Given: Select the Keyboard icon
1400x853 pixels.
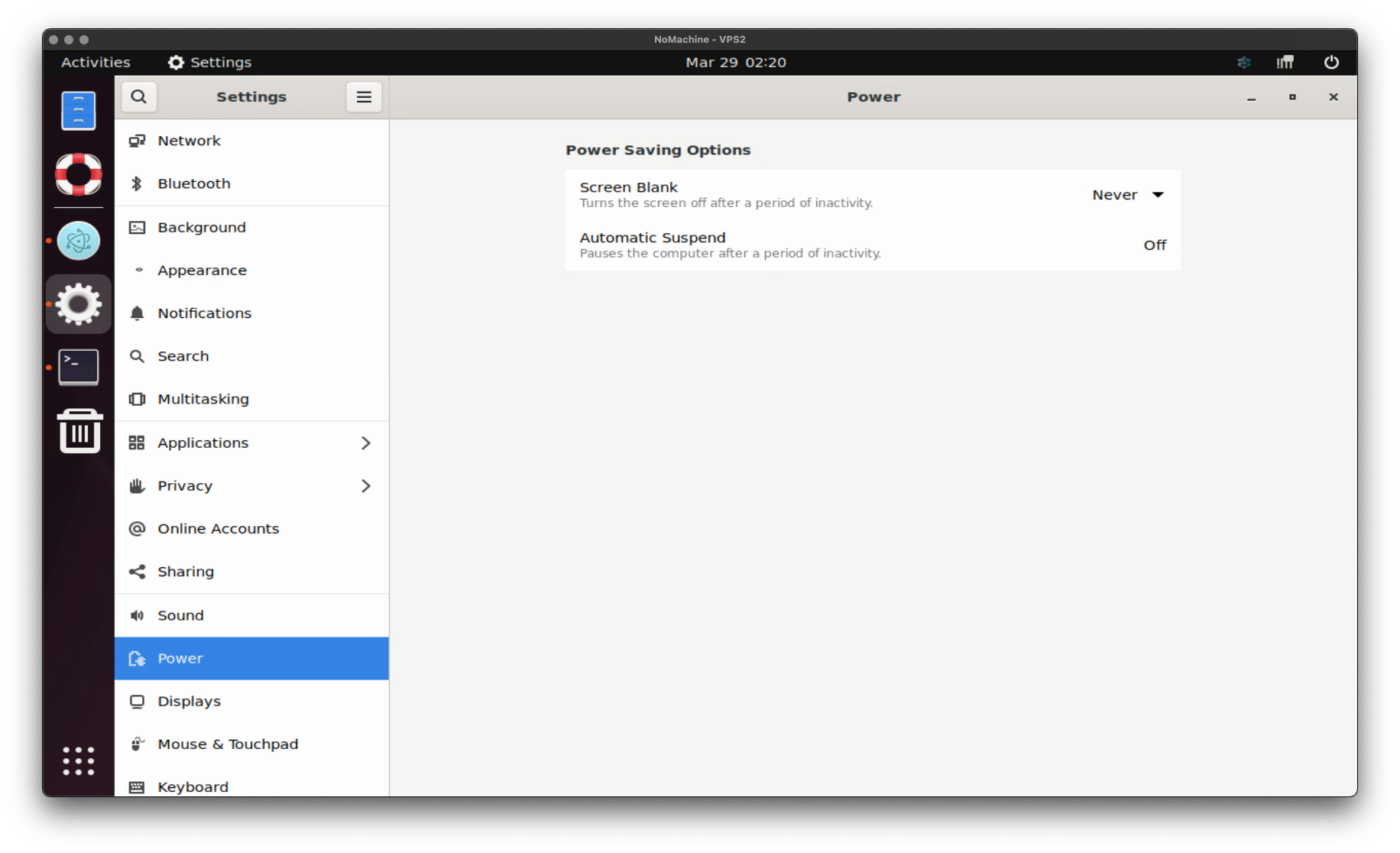Looking at the screenshot, I should coord(138,787).
